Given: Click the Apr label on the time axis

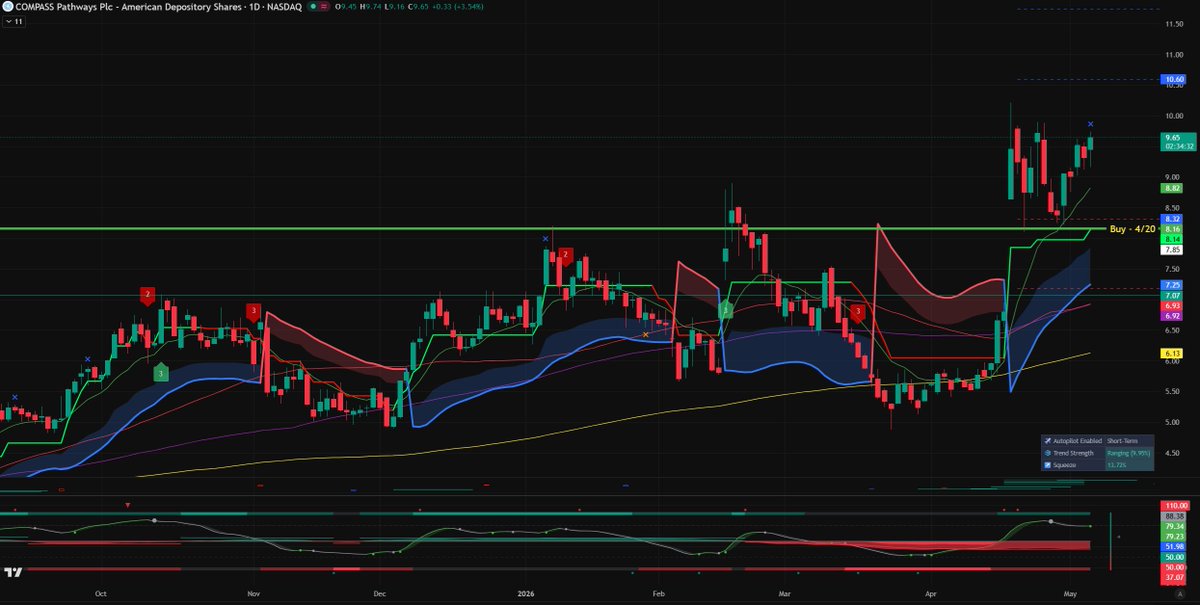Looking at the screenshot, I should (x=932, y=594).
